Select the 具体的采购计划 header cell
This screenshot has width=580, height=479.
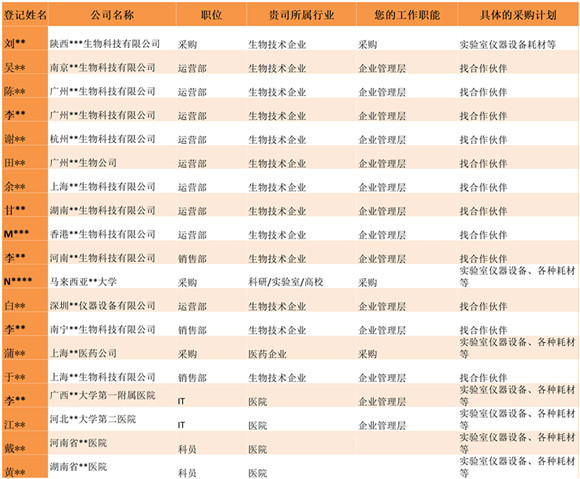[518, 14]
